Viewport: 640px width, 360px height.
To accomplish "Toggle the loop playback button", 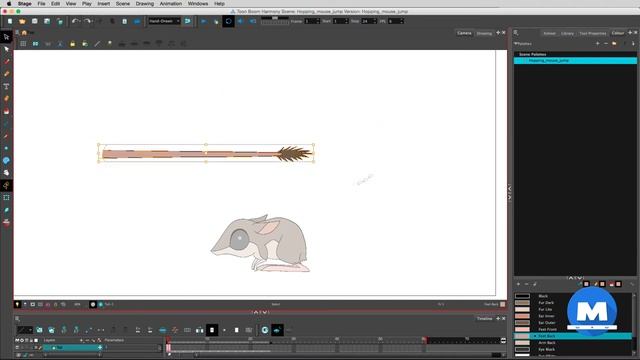I will 228,21.
